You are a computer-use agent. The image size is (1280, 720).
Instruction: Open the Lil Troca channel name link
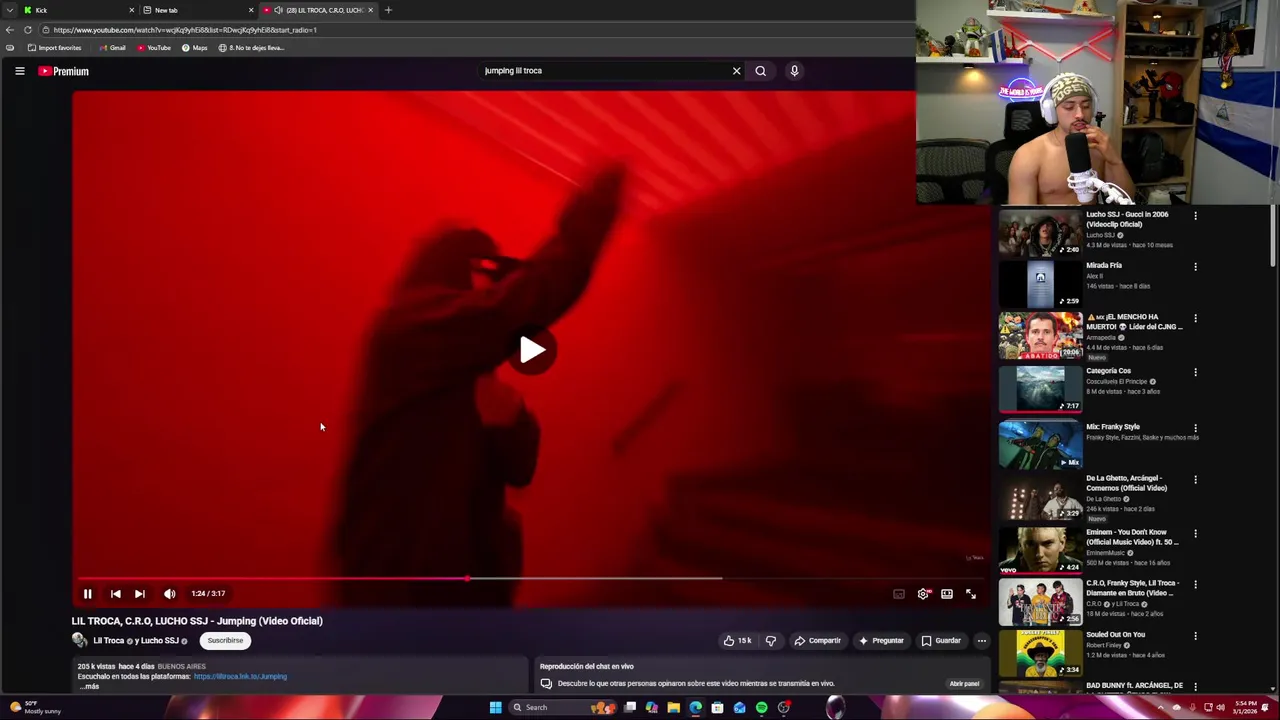point(108,641)
